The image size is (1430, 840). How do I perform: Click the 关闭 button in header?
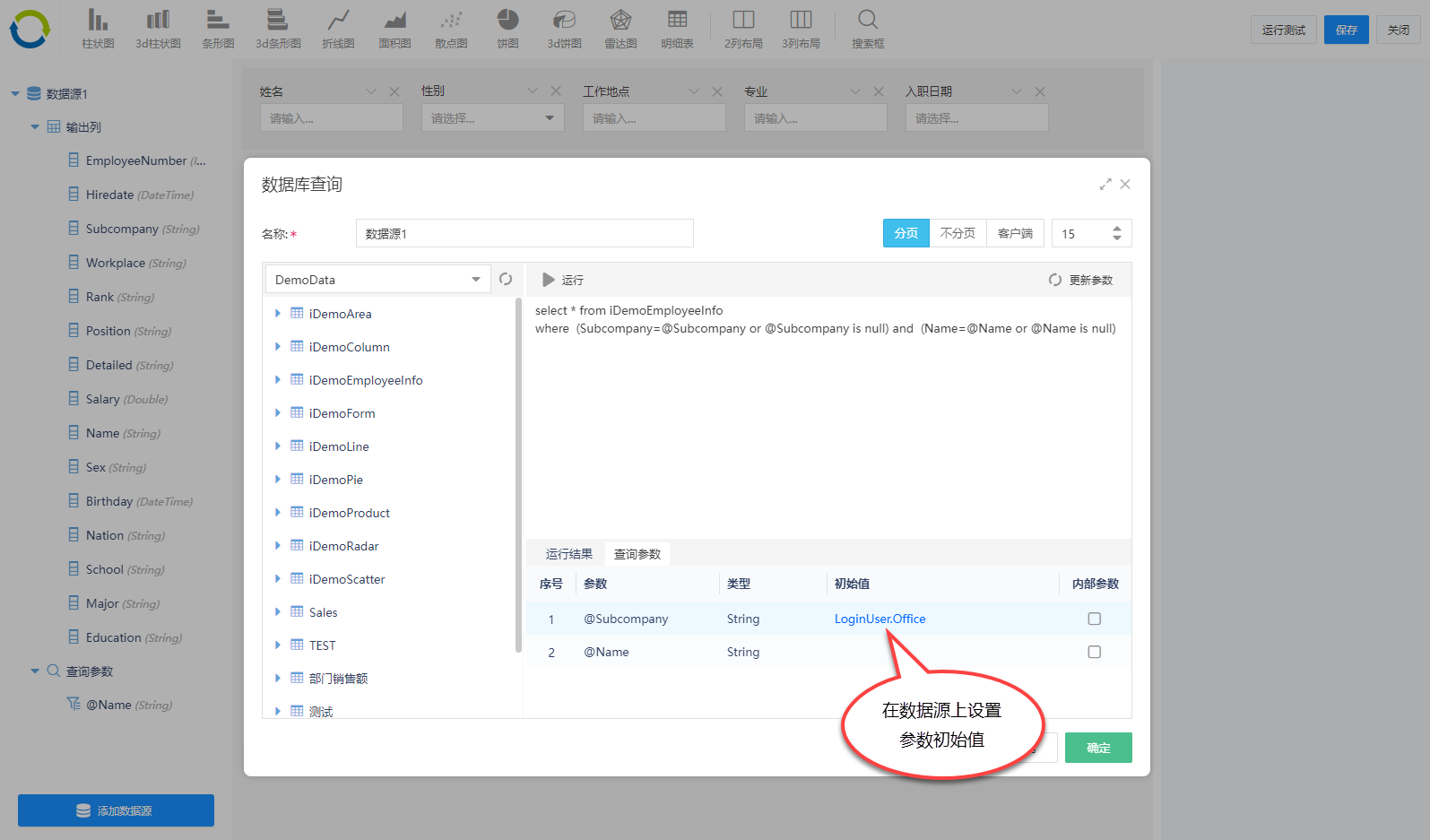click(1399, 30)
